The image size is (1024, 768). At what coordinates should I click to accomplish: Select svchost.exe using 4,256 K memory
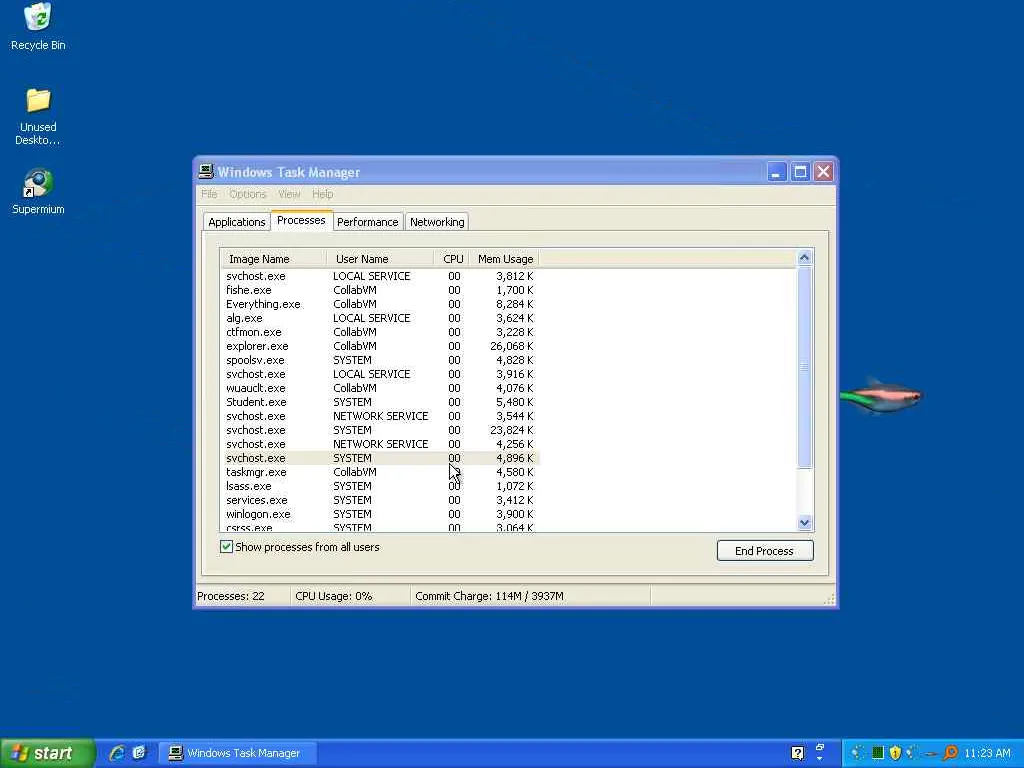click(380, 444)
